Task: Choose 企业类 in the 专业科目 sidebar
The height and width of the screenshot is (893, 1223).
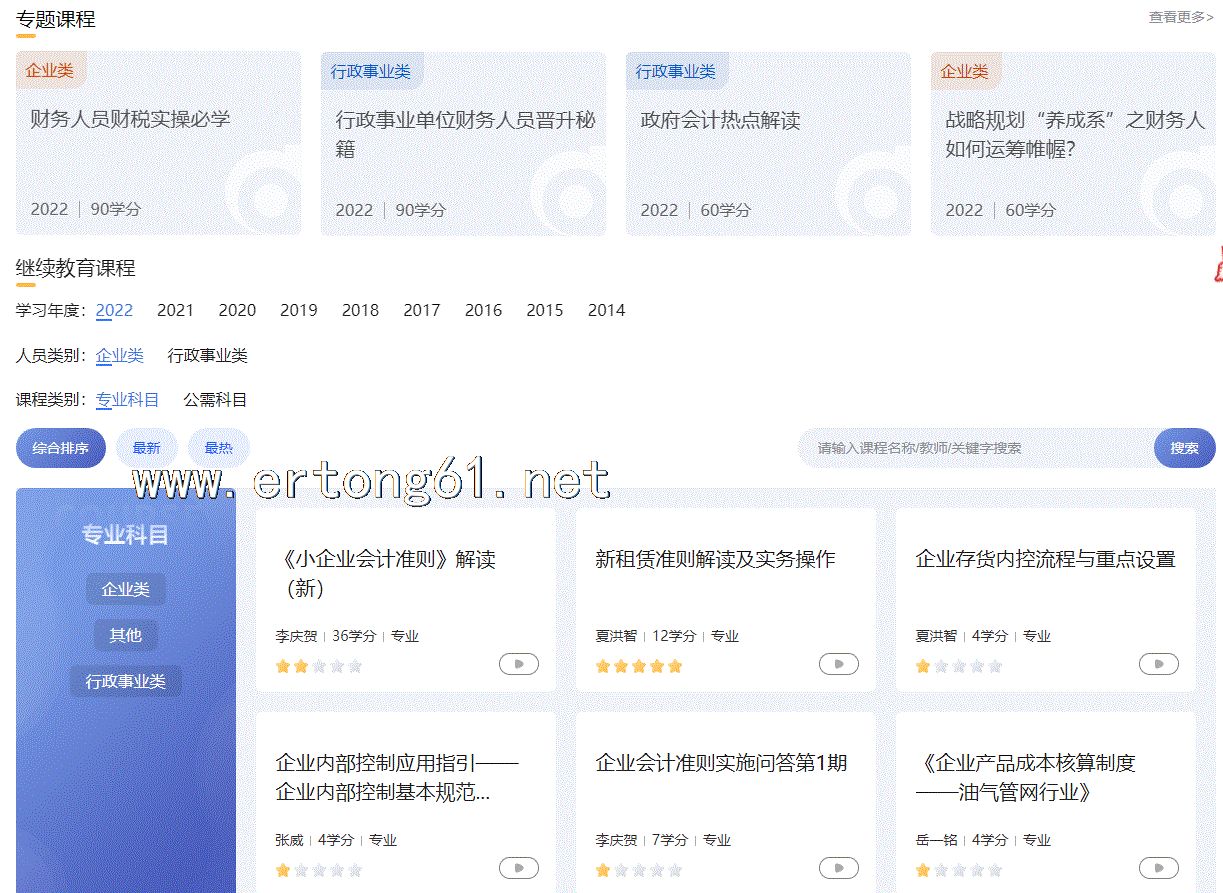Action: coord(126,589)
